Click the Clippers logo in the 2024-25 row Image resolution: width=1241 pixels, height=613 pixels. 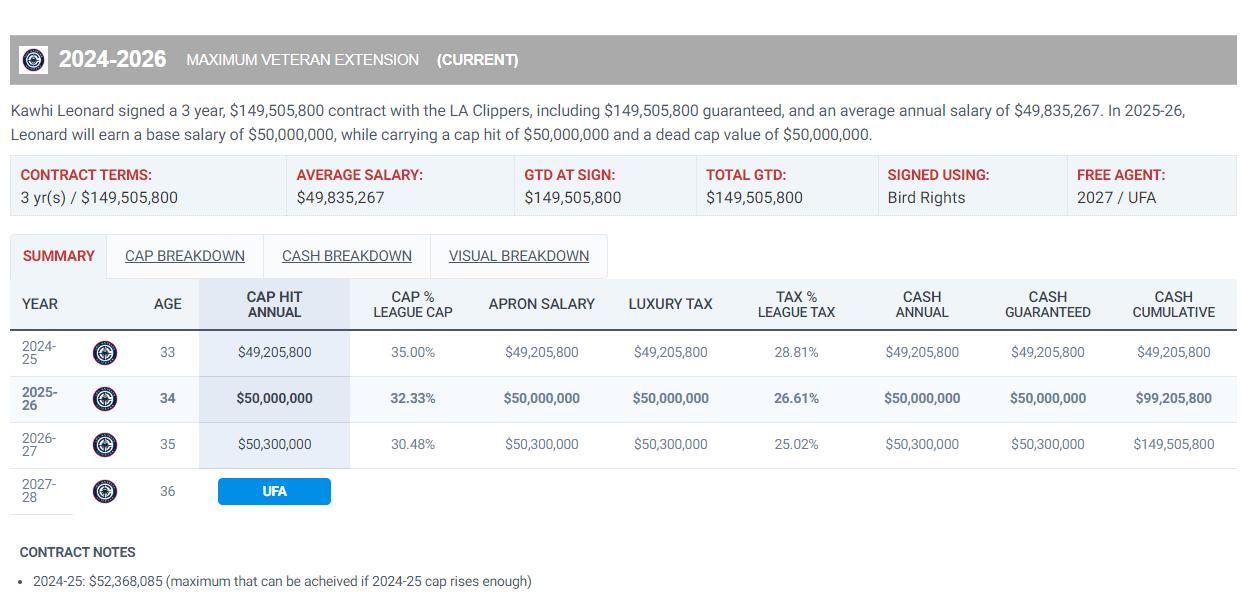coord(105,353)
